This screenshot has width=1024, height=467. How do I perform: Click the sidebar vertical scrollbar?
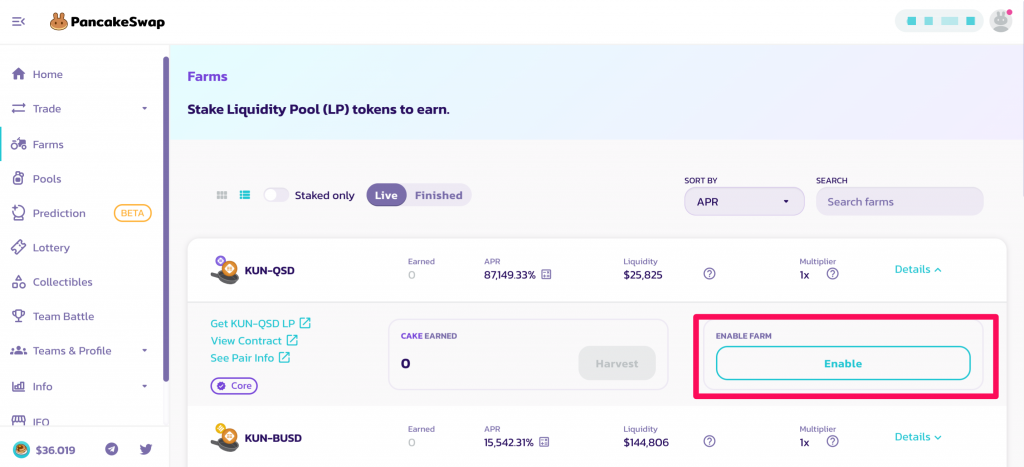(166, 219)
